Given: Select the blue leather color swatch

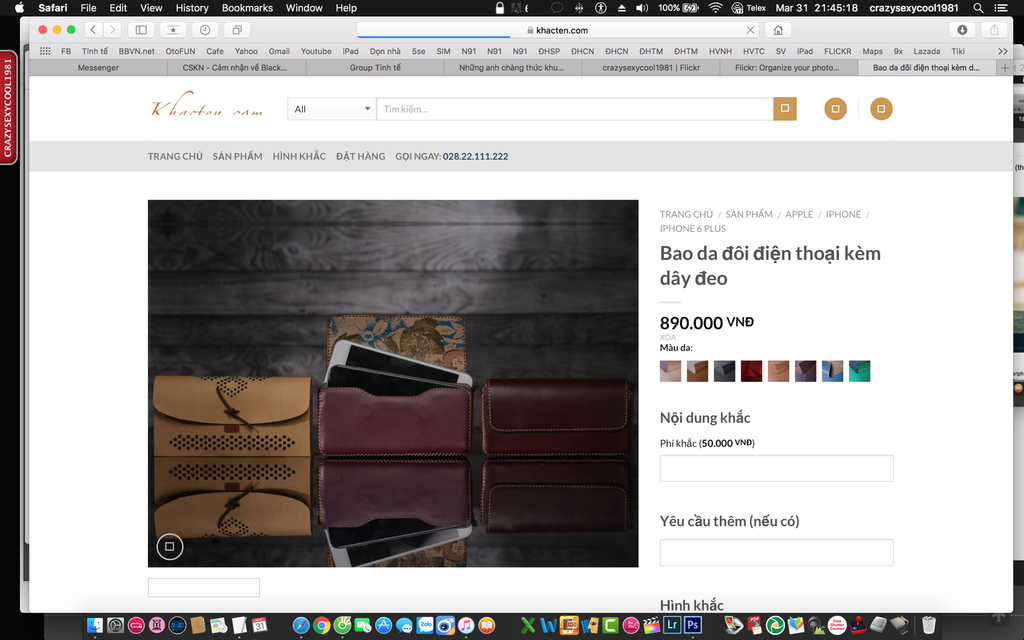Looking at the screenshot, I should click(x=833, y=371).
